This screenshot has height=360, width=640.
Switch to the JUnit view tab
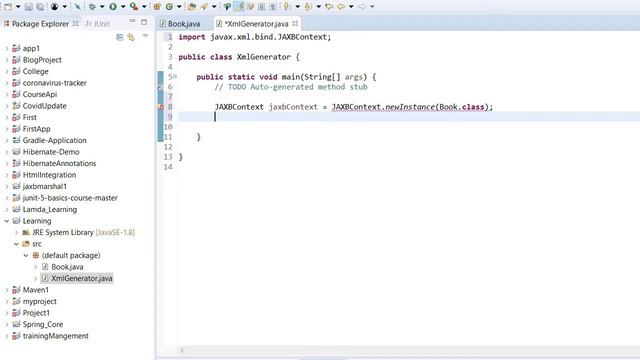point(97,24)
